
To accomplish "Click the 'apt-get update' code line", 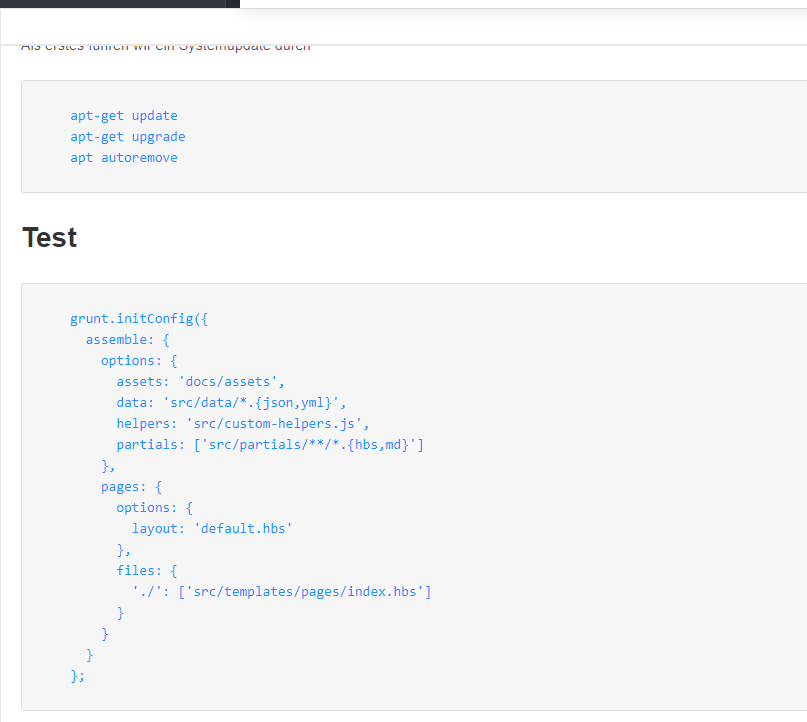I will 124,116.
